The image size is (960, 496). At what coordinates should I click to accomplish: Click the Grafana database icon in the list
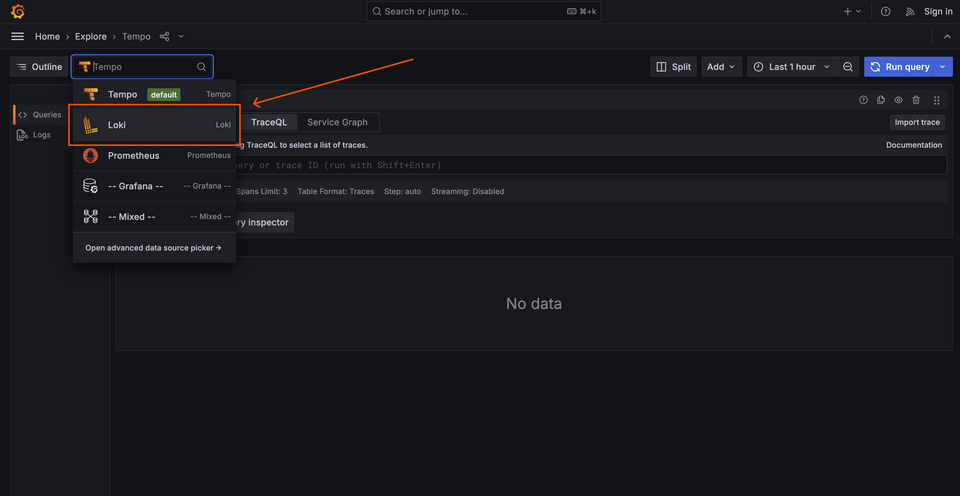click(91, 186)
